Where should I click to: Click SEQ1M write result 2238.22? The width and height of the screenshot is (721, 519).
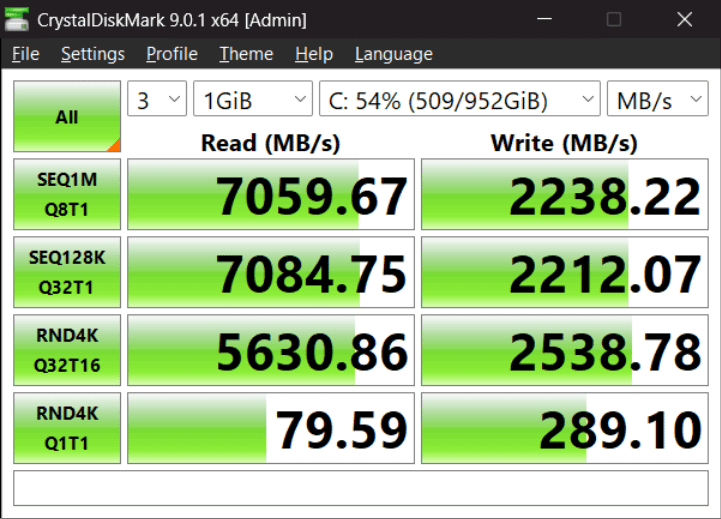pos(565,194)
